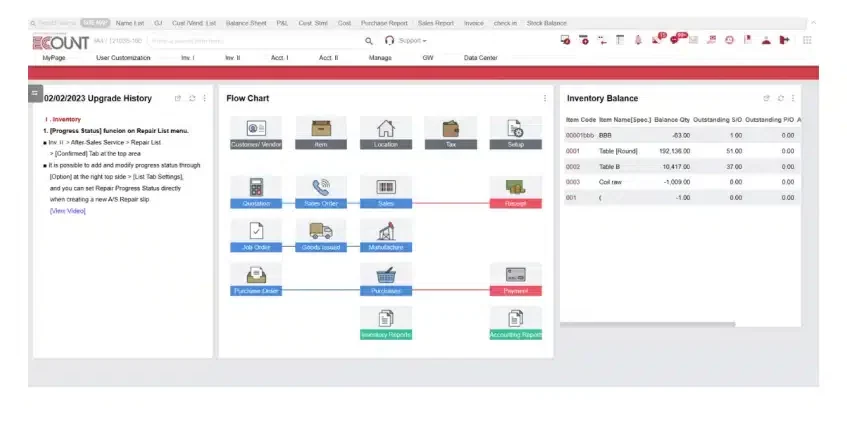Open Flow Chart more options menu

click(544, 98)
